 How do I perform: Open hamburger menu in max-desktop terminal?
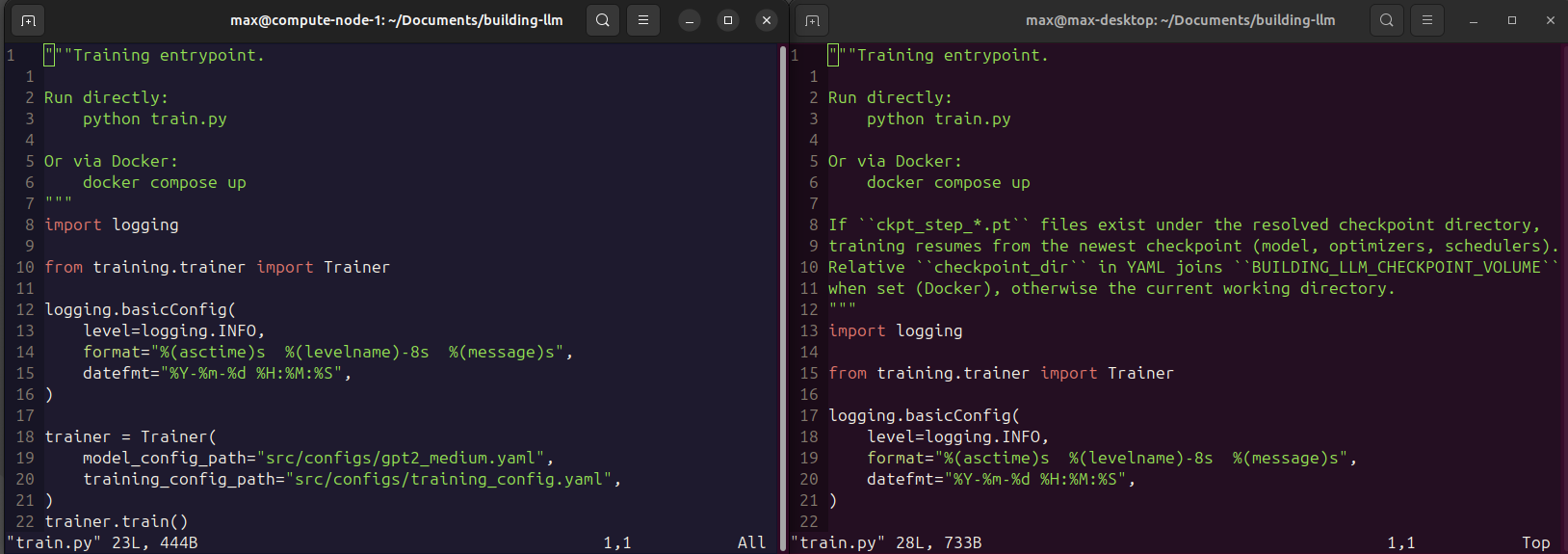[x=1427, y=20]
